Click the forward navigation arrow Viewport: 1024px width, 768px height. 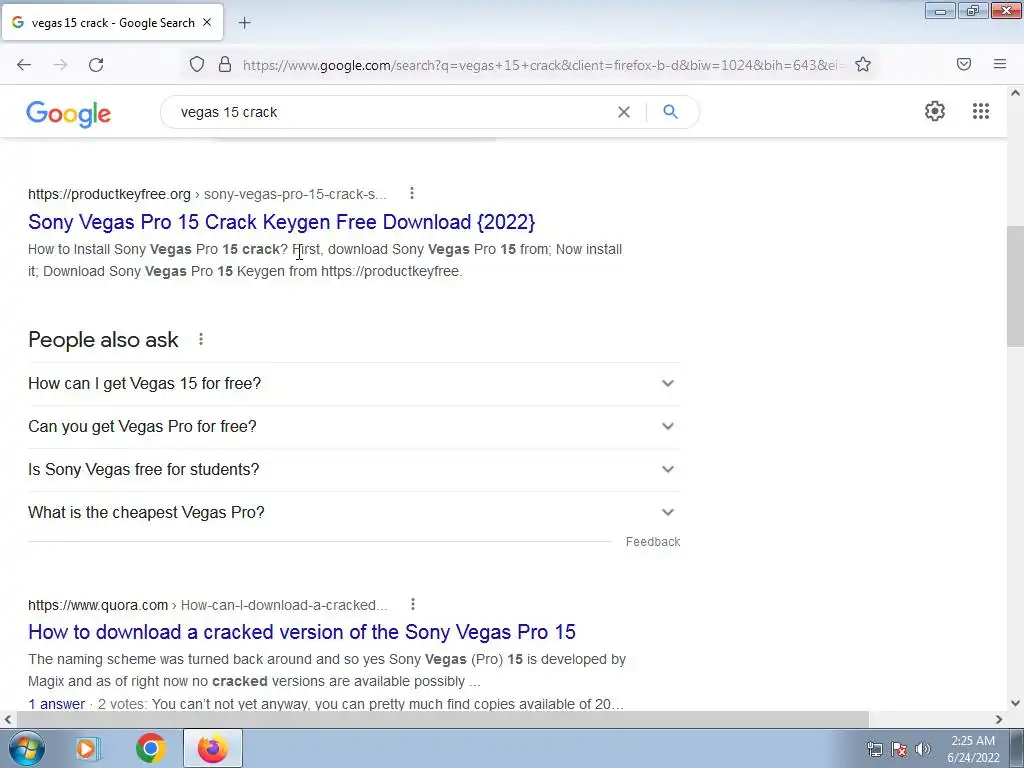60,65
